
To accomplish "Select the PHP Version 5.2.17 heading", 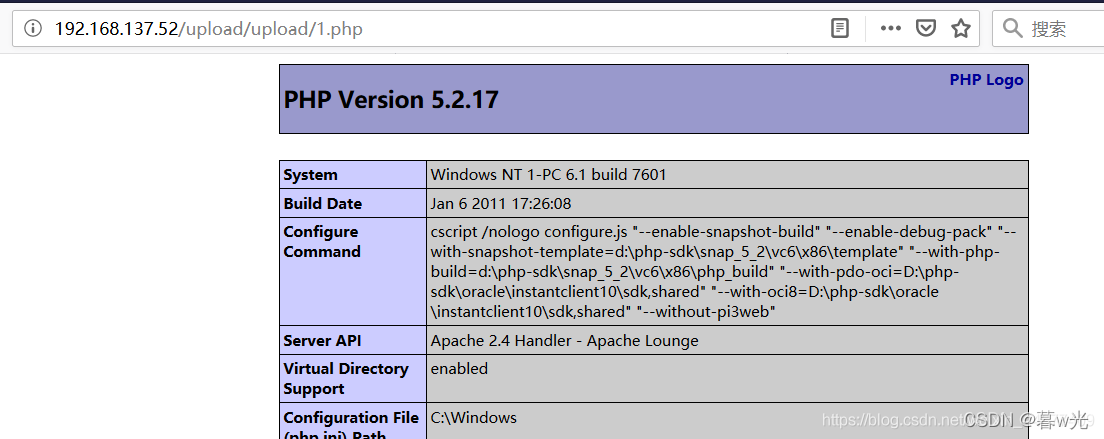I will tap(391, 99).
